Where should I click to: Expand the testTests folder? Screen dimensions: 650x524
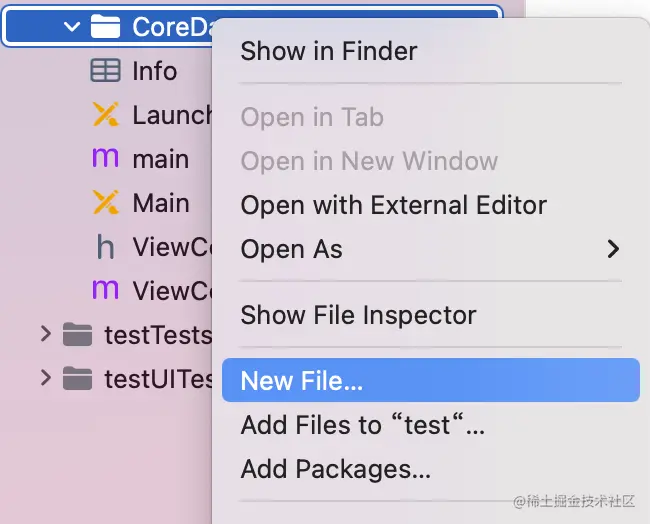point(44,334)
